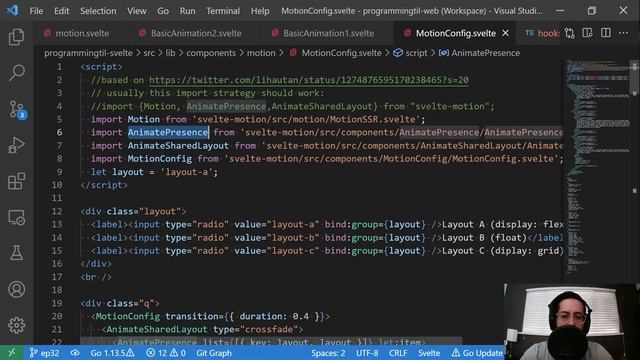Click AnimateSharedLayout identifier on line 7
Viewport: 640px width, 360px height.
point(178,146)
